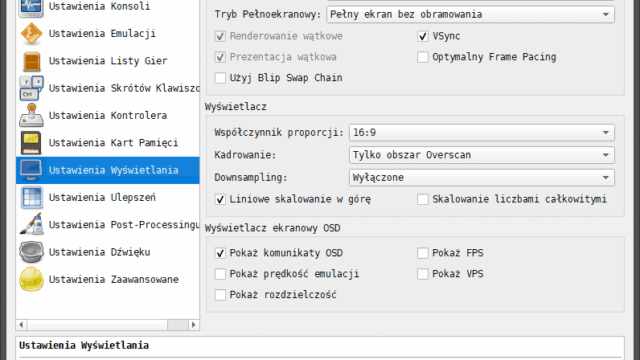Click sidebar scroll right arrow
Viewport: 640px width, 360px height.
point(193,325)
